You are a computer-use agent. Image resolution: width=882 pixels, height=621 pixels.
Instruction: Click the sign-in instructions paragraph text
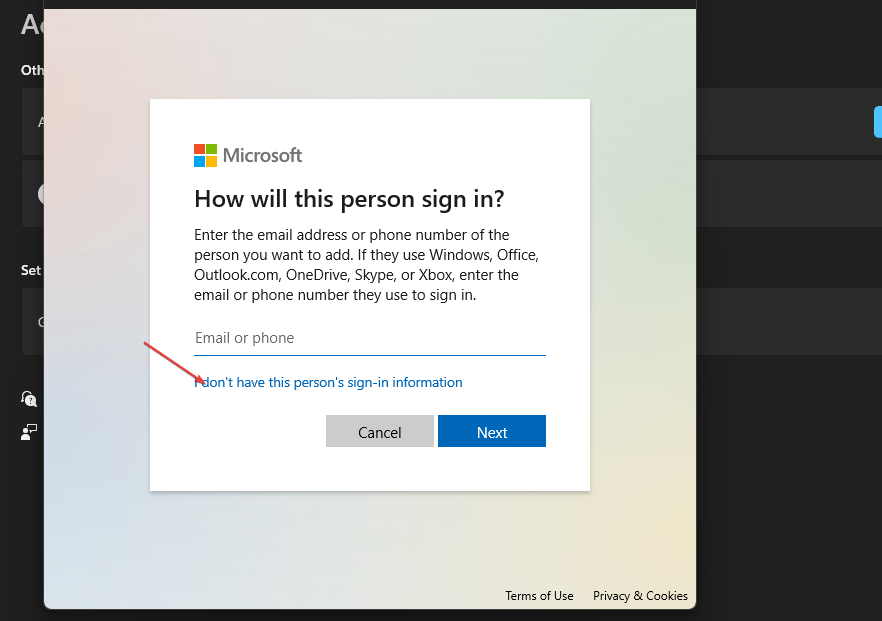(x=366, y=265)
